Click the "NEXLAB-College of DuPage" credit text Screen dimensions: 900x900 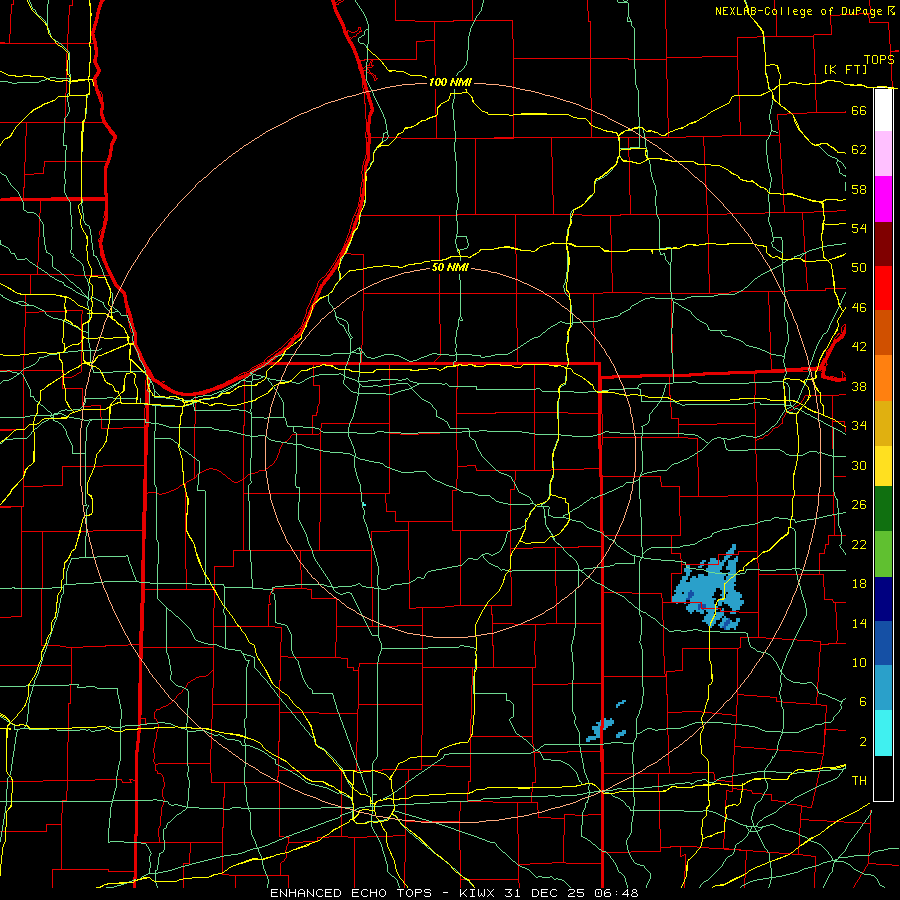pyautogui.click(x=799, y=11)
